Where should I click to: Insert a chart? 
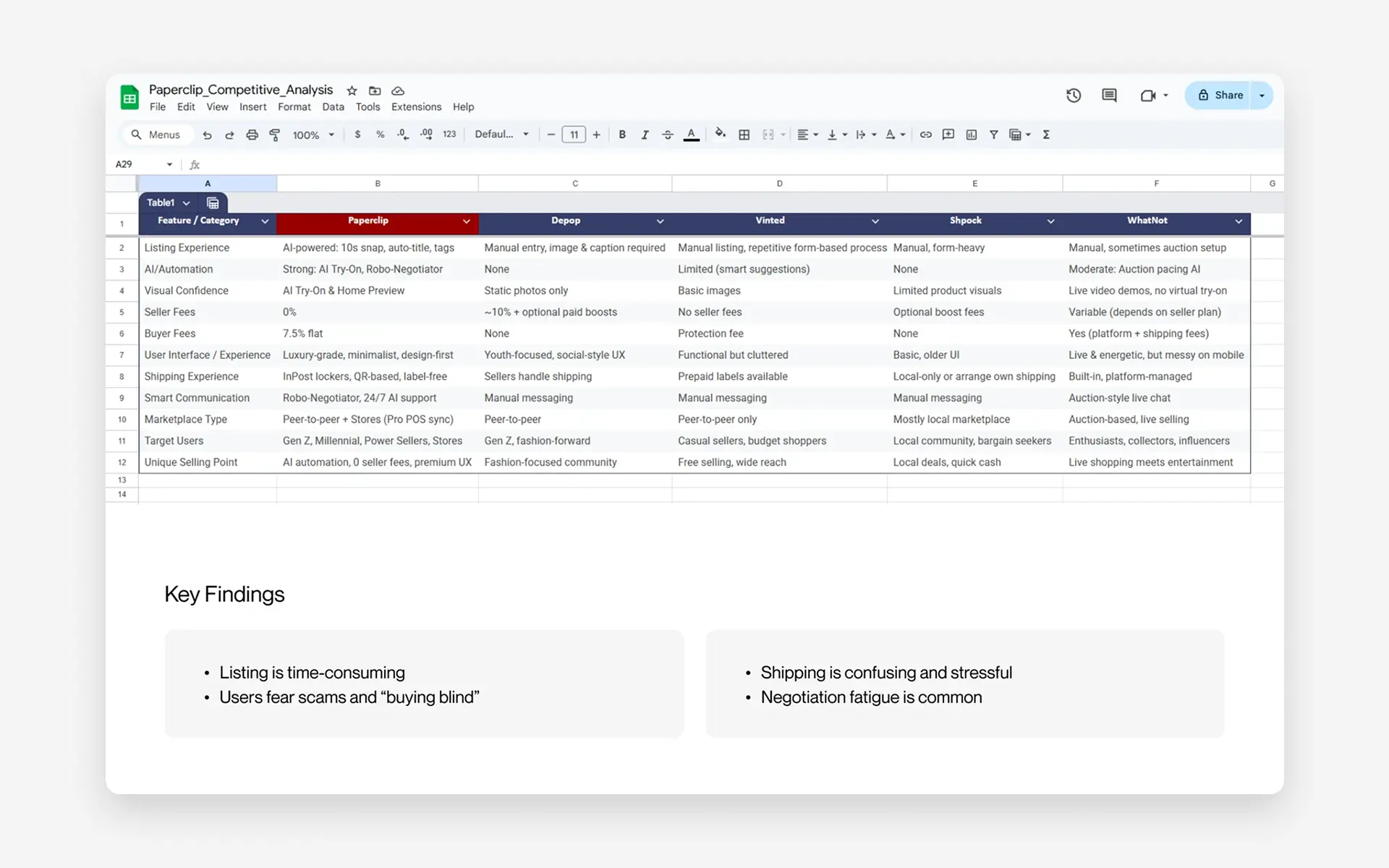972,135
